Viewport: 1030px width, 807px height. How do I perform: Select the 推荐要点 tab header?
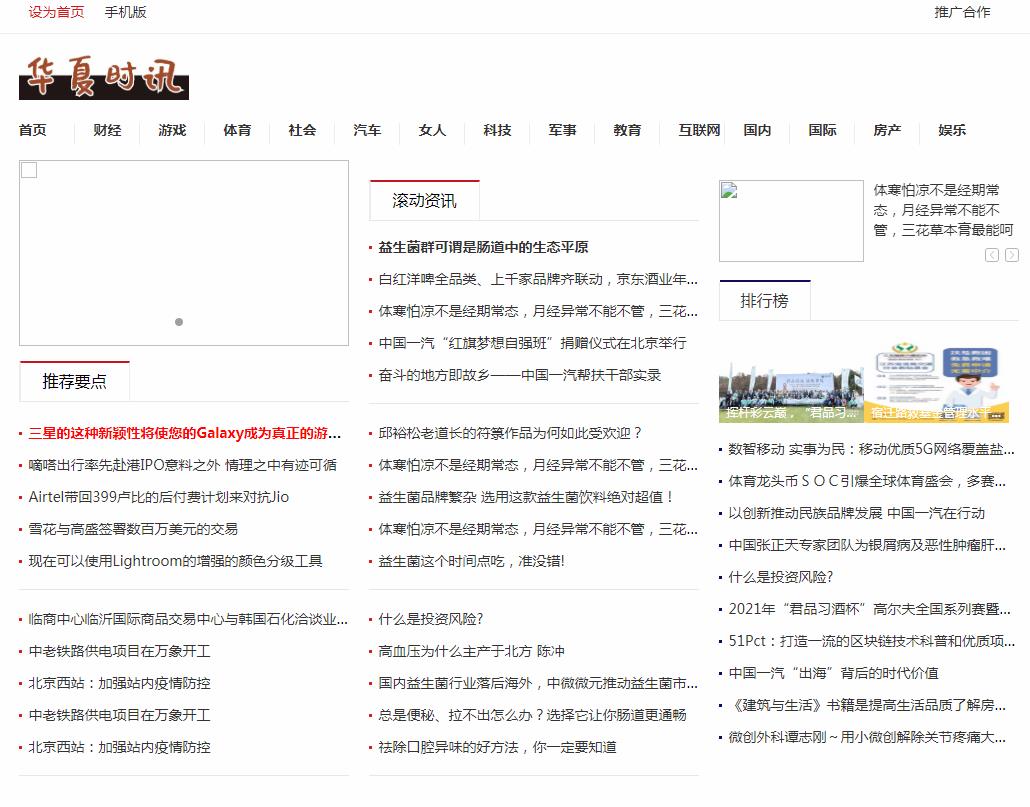click(74, 382)
